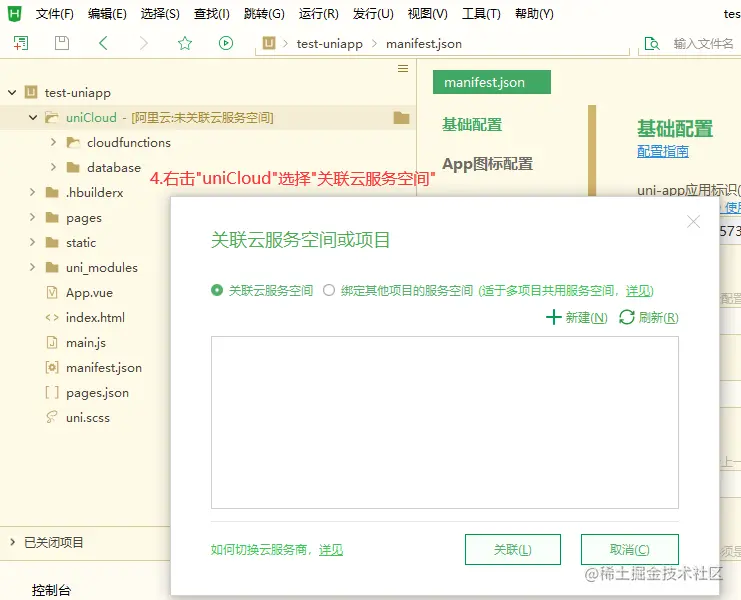Expand the pages folder
Viewport: 741px width, 600px height.
pos(33,217)
